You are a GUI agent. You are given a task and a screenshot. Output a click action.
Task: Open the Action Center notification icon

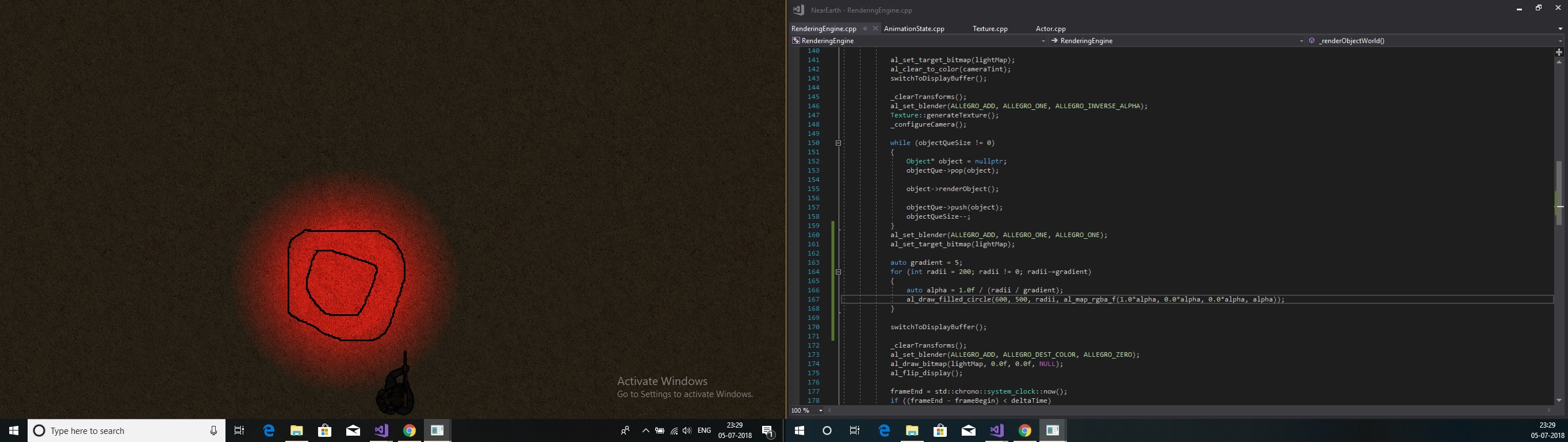point(768,431)
